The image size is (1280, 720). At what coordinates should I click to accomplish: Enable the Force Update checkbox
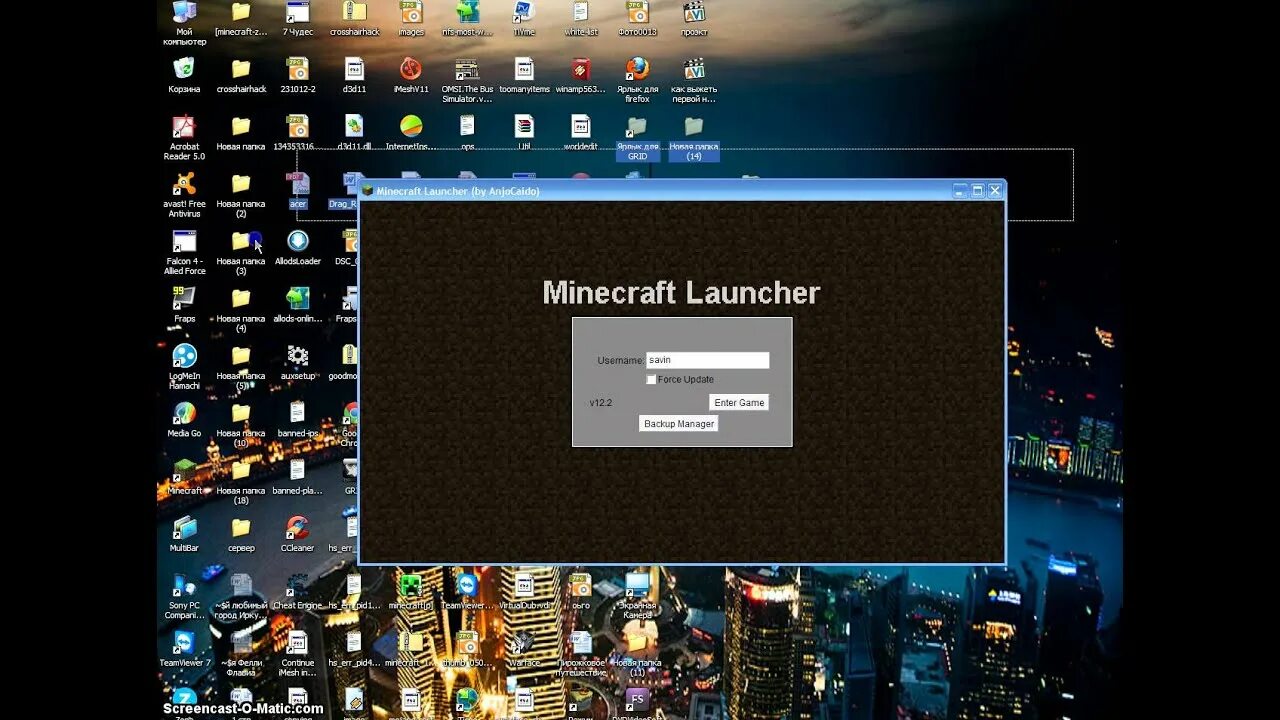pyautogui.click(x=651, y=380)
